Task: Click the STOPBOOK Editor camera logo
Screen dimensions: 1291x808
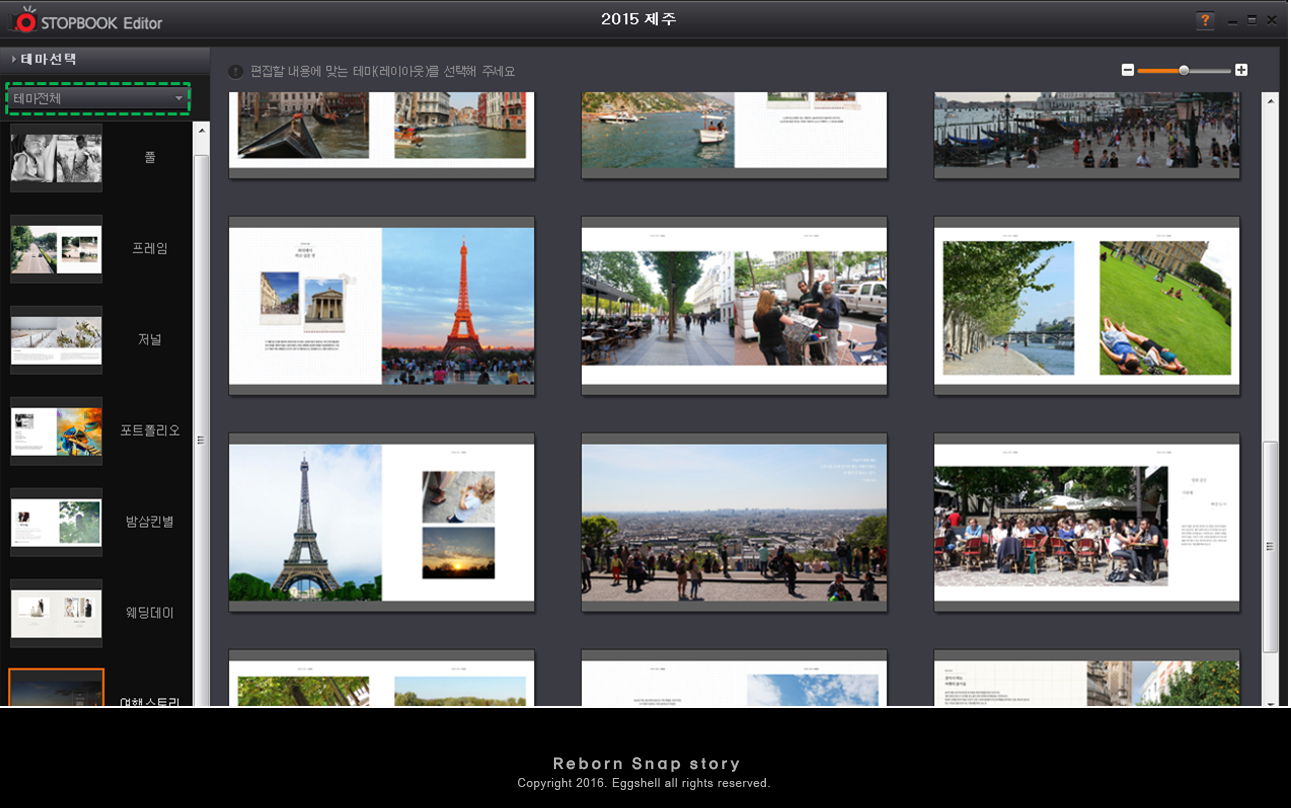Action: tap(25, 21)
